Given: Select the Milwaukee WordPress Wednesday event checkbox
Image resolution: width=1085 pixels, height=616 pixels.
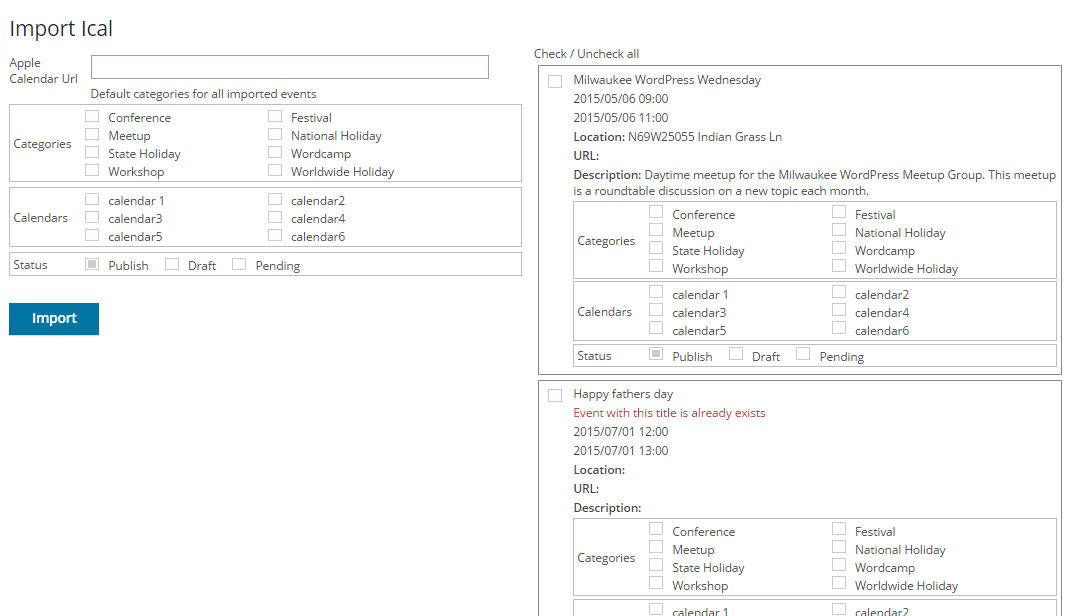Looking at the screenshot, I should tap(555, 82).
